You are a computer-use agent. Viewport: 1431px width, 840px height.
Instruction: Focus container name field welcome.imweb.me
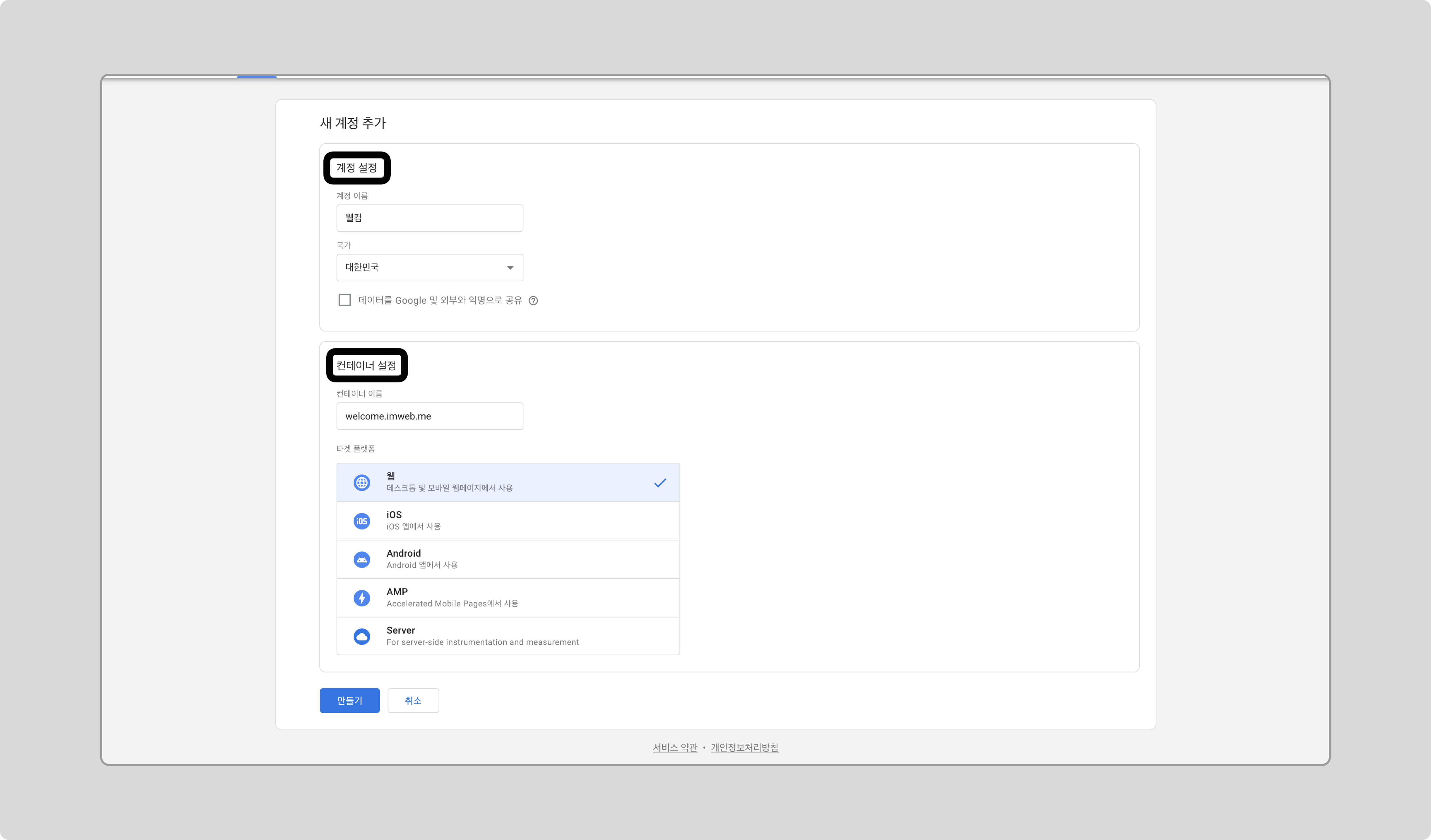click(430, 416)
